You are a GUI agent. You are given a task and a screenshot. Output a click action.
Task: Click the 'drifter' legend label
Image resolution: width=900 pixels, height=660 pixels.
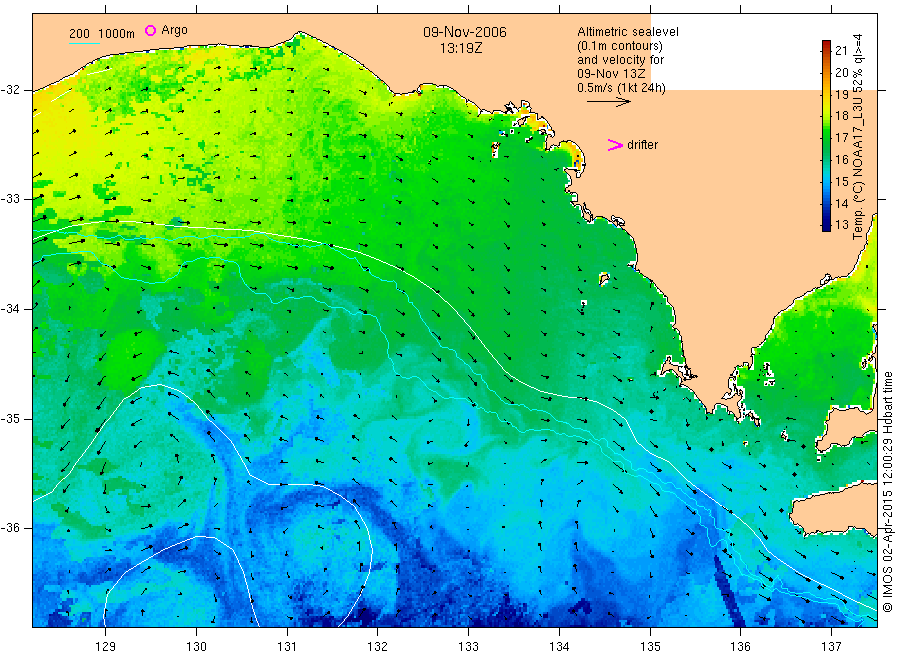point(642,145)
